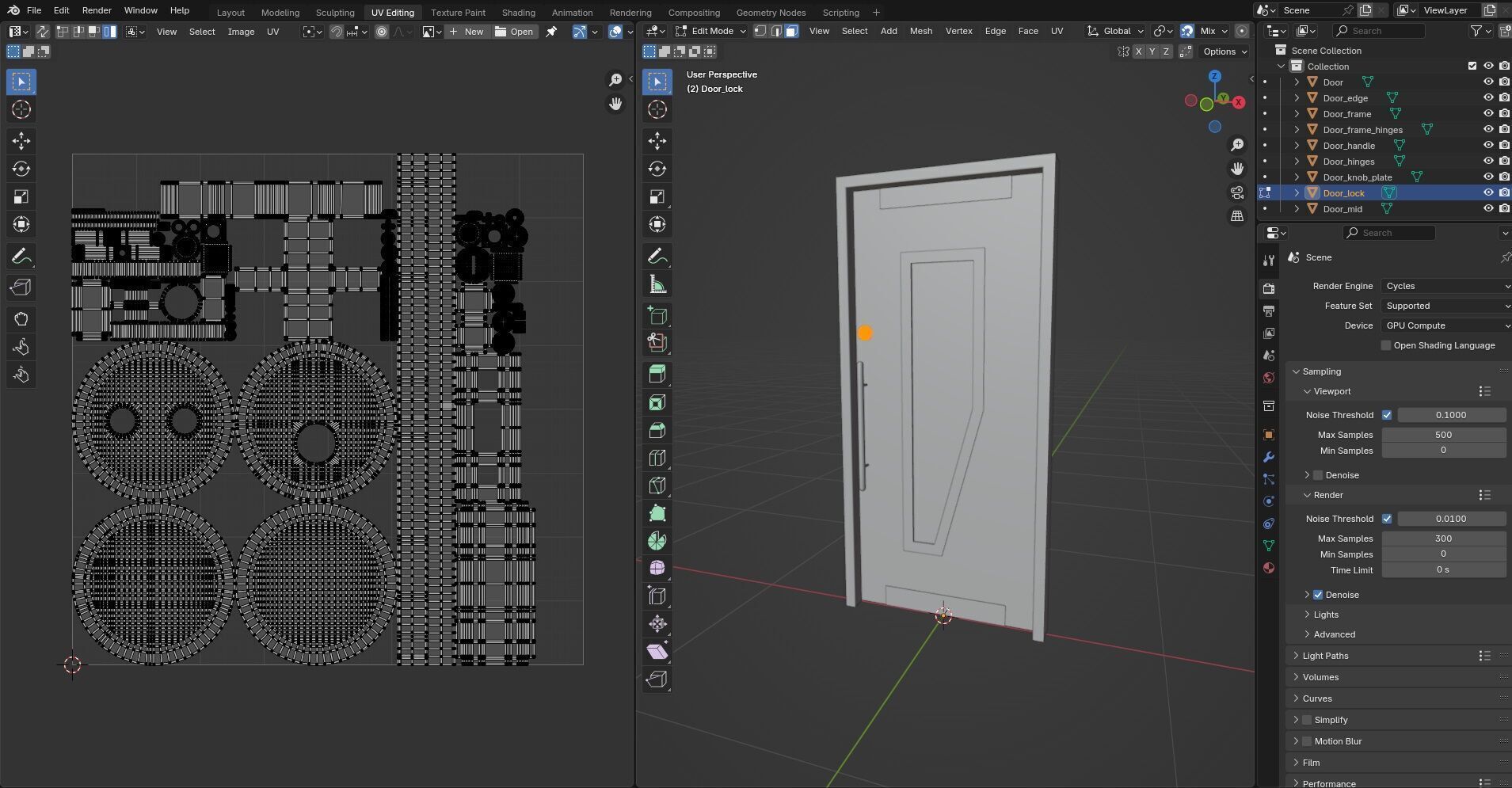The height and width of the screenshot is (788, 1512).
Task: Select the Move tool in 3D viewport
Action: [x=657, y=141]
